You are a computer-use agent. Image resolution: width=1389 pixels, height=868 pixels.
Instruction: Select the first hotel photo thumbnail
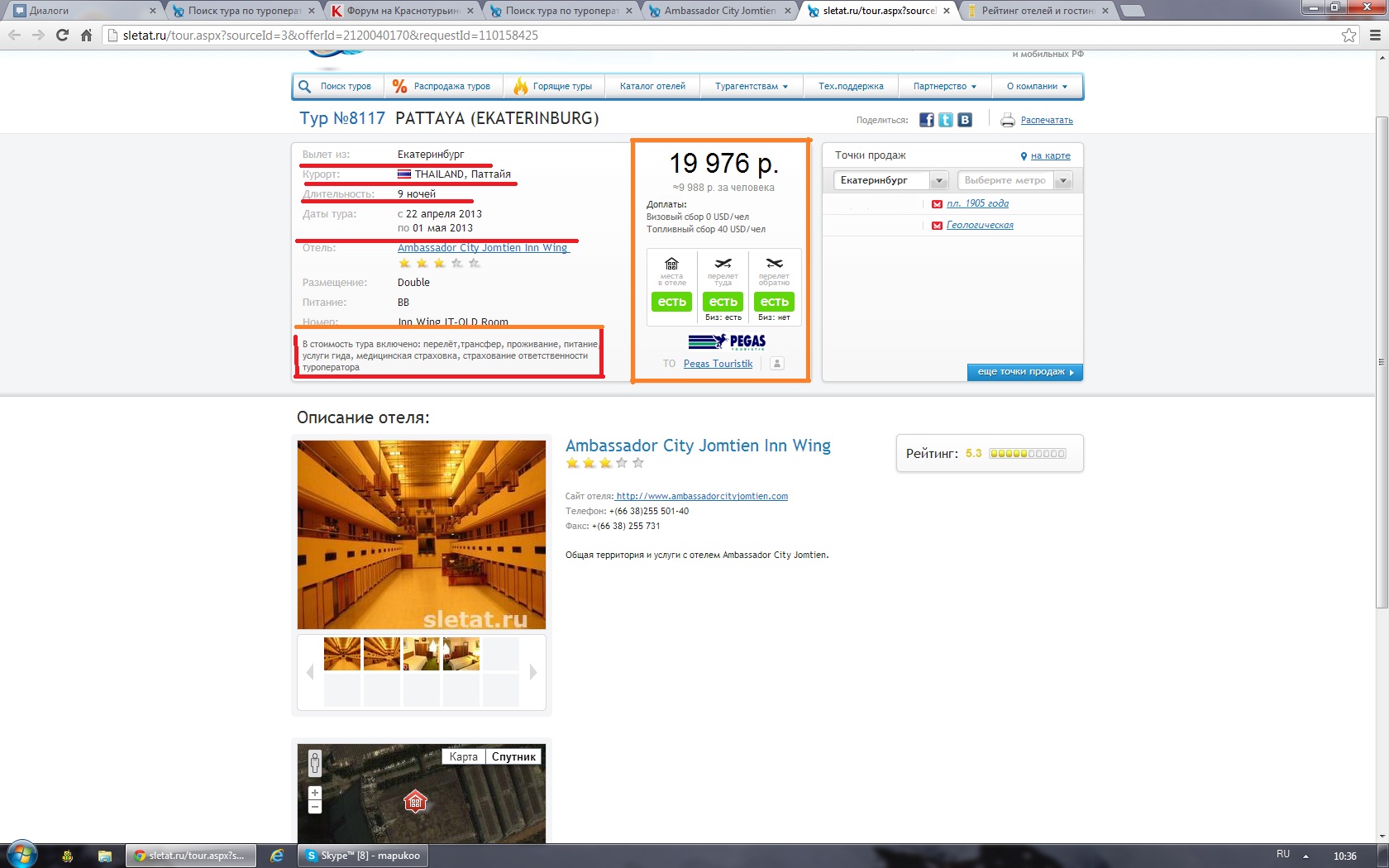(341, 654)
